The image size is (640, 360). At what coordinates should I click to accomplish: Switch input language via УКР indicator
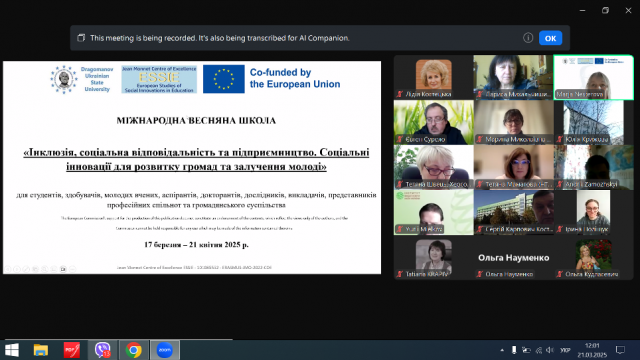click(565, 350)
